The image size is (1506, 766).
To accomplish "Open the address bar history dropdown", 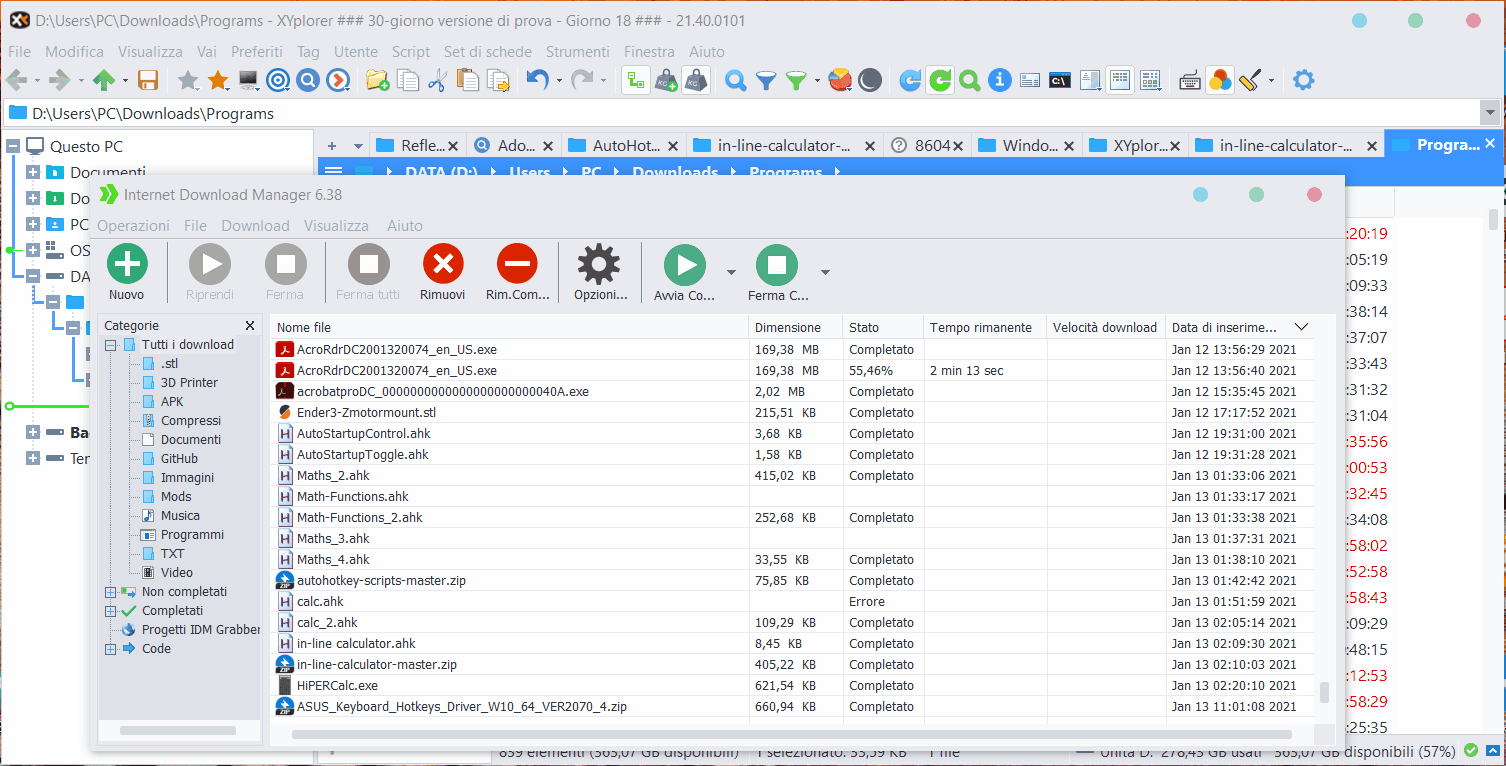I will click(x=1490, y=114).
